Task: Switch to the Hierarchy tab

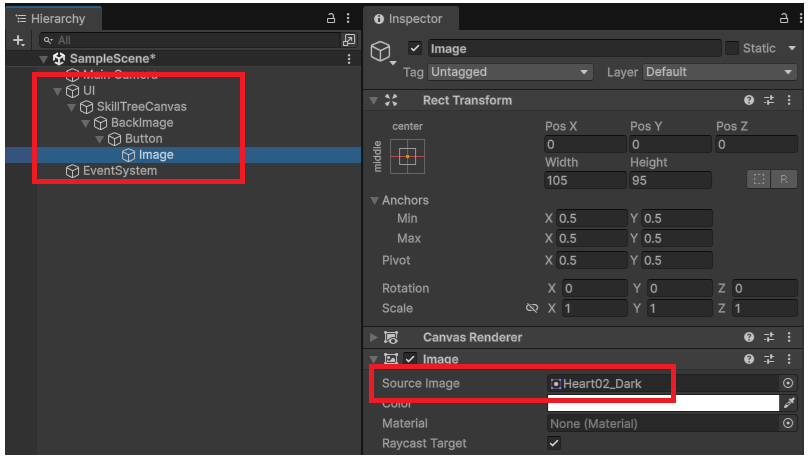Action: tap(54, 19)
